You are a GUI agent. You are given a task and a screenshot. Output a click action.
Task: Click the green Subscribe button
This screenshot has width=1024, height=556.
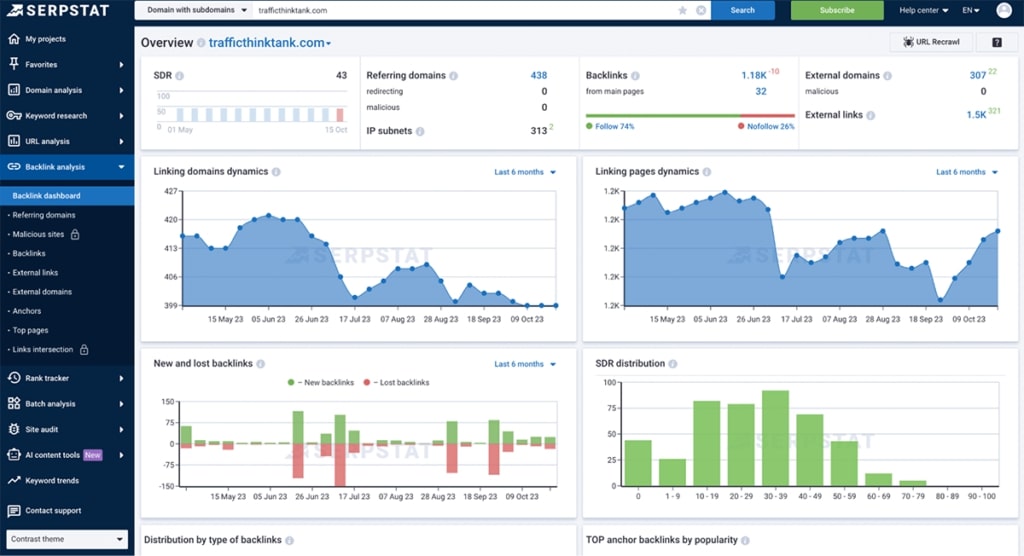[x=837, y=10]
